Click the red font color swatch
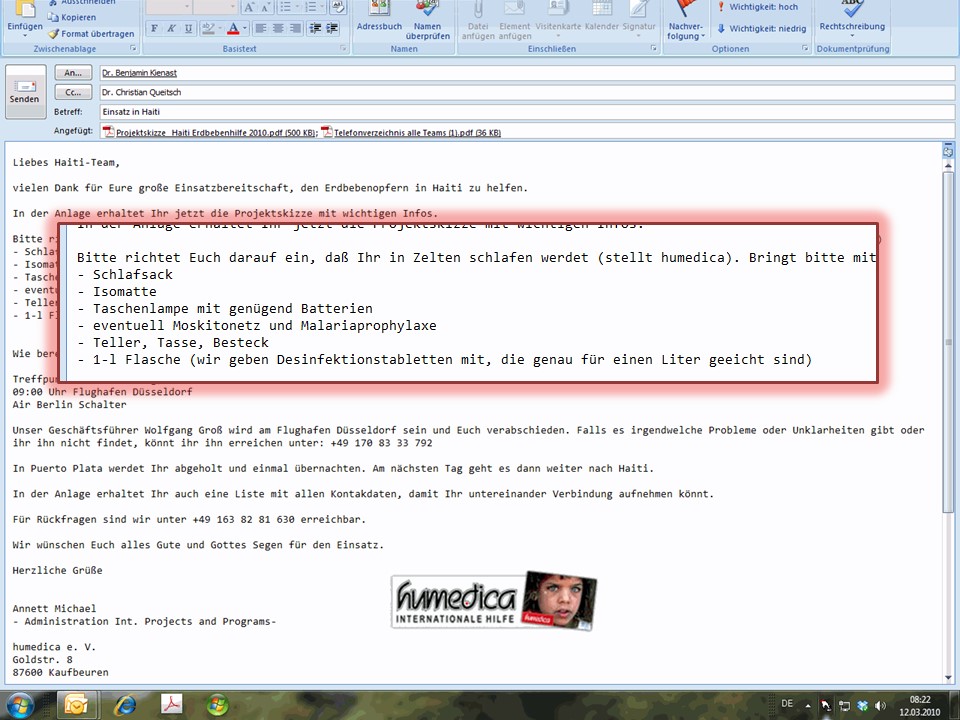Viewport: 960px width, 720px height. click(232, 28)
